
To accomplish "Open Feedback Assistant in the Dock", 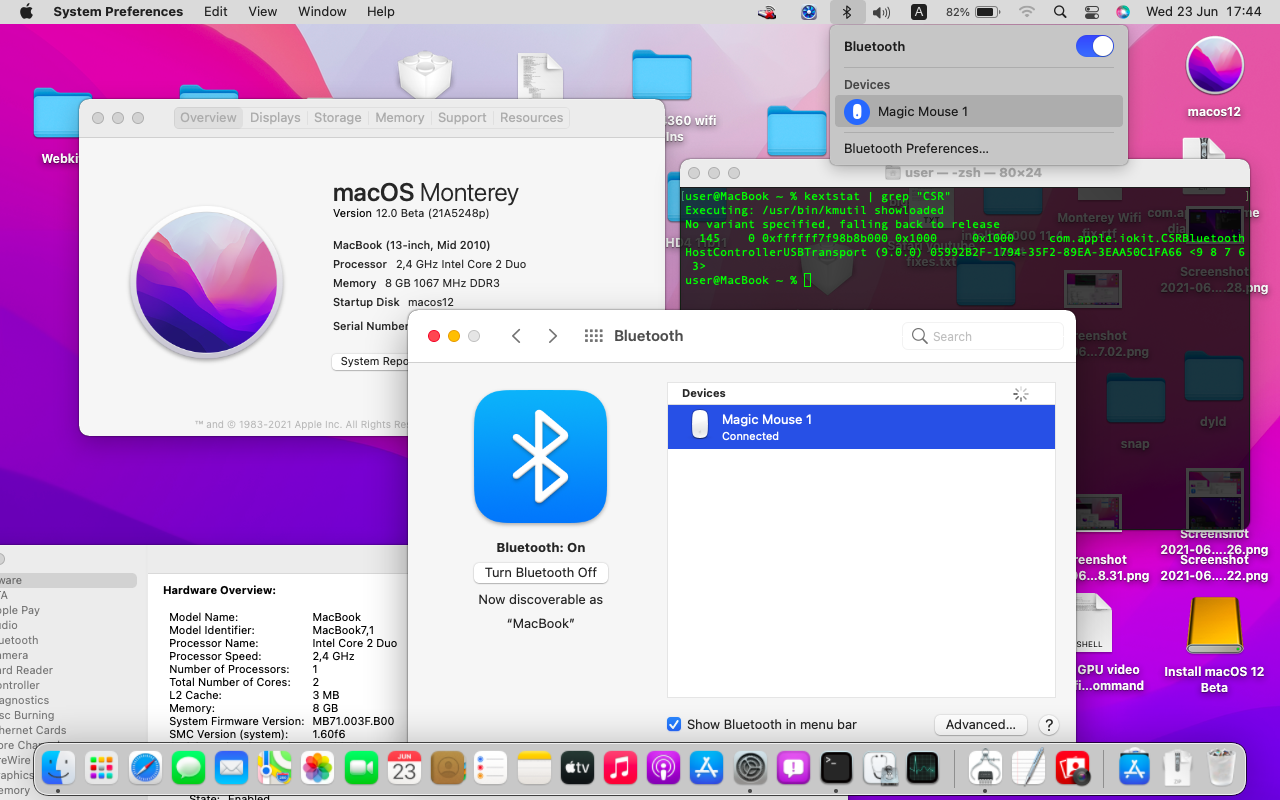I will click(x=793, y=768).
